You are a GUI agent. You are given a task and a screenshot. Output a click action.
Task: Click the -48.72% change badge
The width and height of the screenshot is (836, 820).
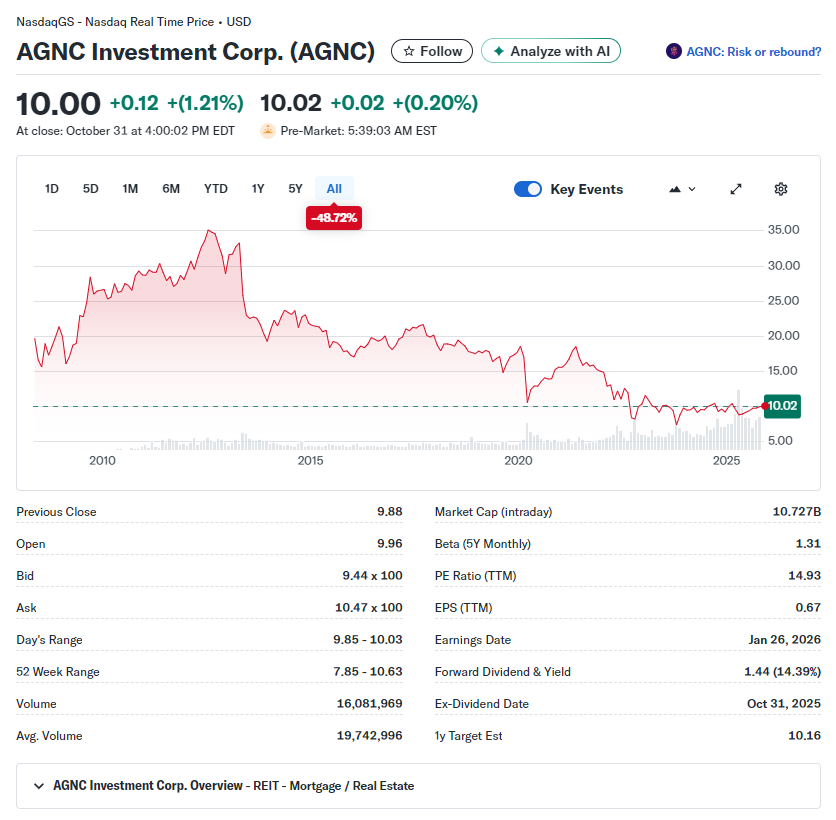tap(334, 218)
